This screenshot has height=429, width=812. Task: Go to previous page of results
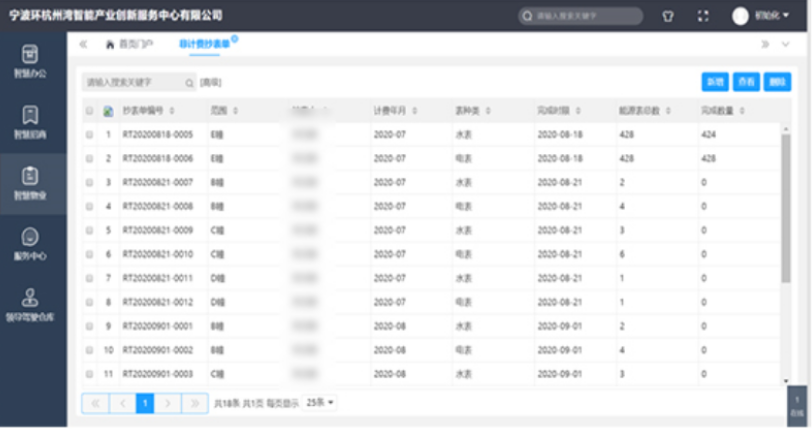(x=123, y=403)
